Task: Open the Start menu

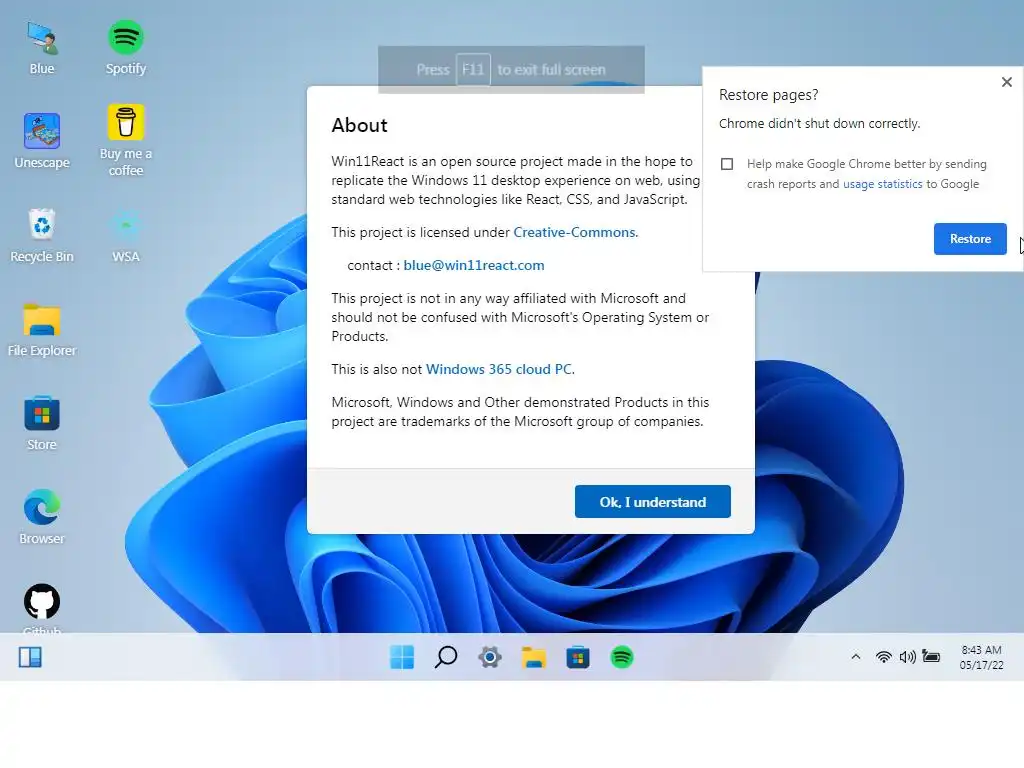Action: [x=402, y=657]
